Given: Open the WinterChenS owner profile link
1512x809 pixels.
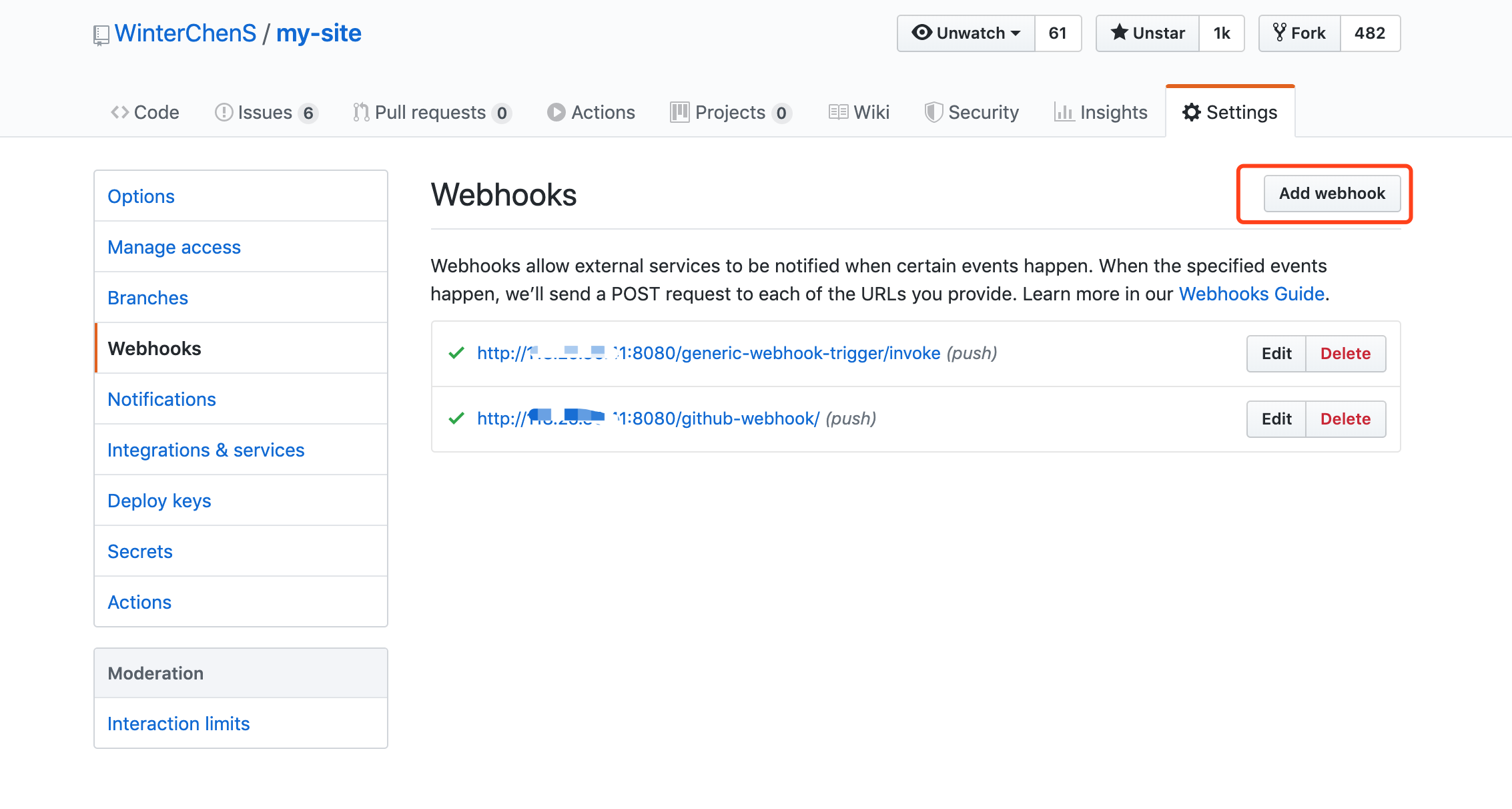Looking at the screenshot, I should [x=185, y=33].
